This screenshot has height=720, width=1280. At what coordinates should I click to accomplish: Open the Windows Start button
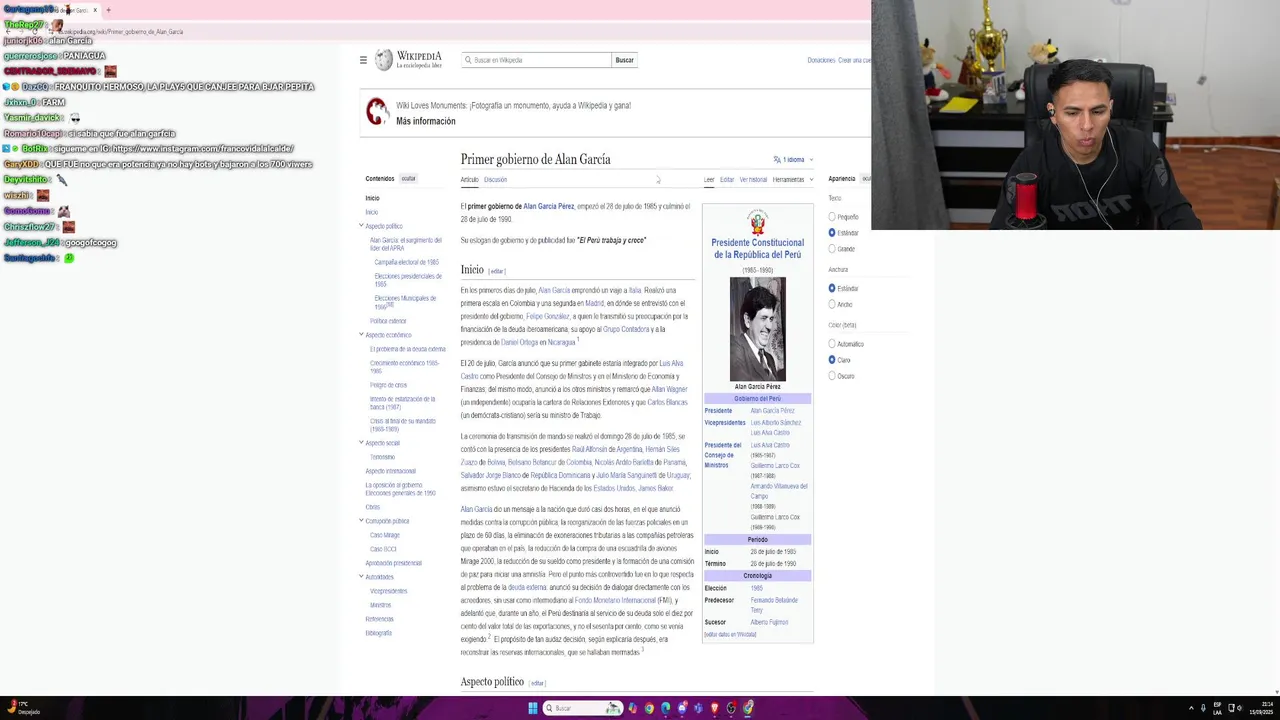point(533,708)
